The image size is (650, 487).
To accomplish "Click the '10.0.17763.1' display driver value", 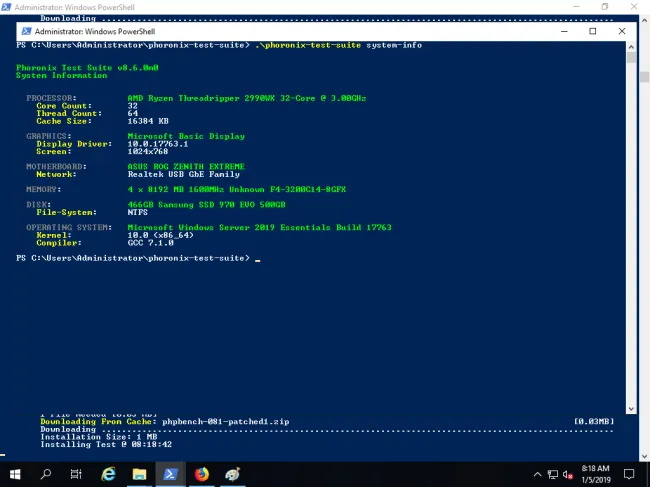I will tap(158, 144).
